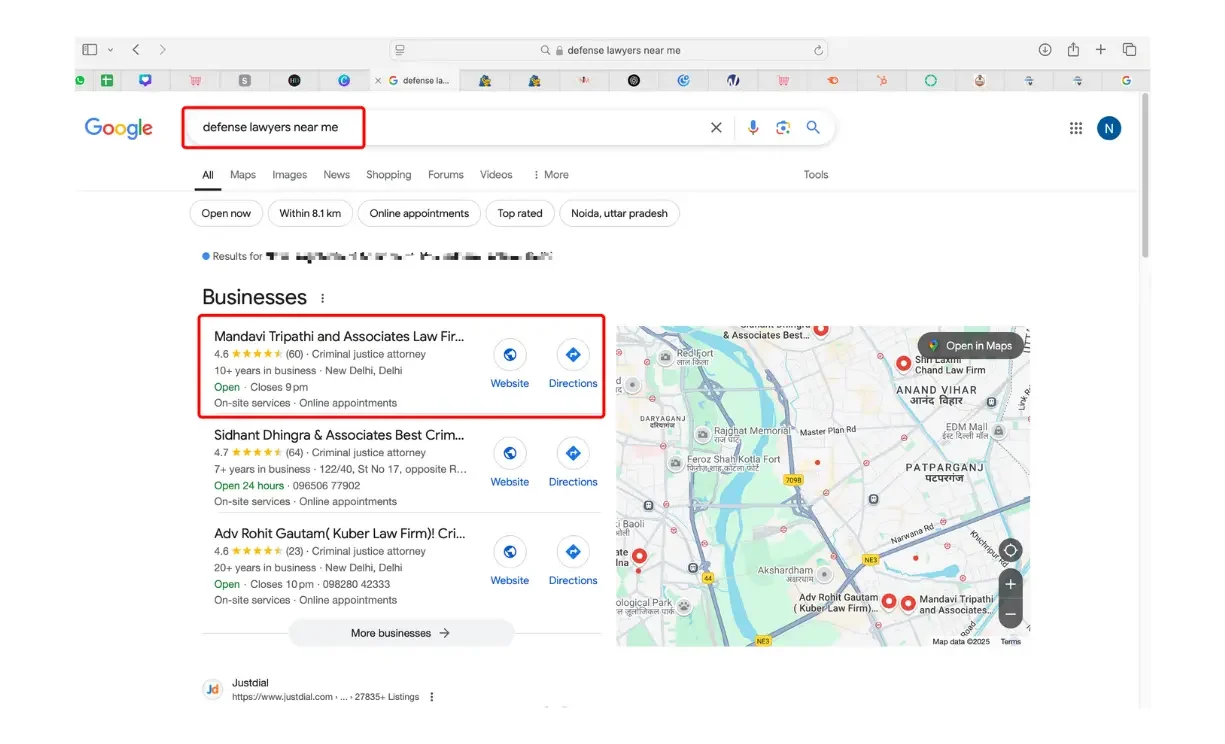Viewport: 1225px width, 744px height.
Task: Open Adv Rohit Gautam (Kuber Law Firm) listing
Action: point(339,534)
